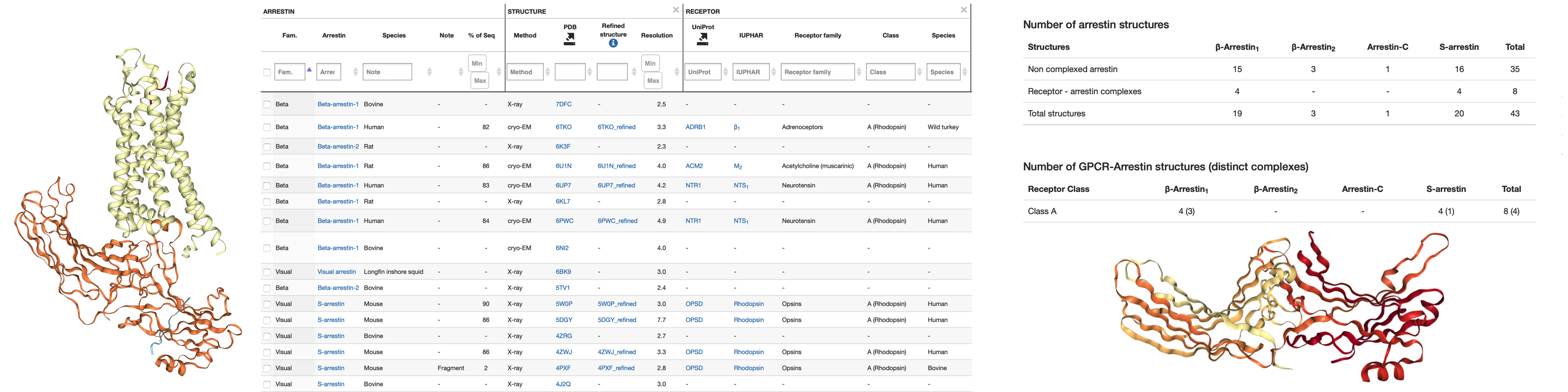Close the STRUCTURE column group
The image size is (1568, 392).
(x=676, y=10)
